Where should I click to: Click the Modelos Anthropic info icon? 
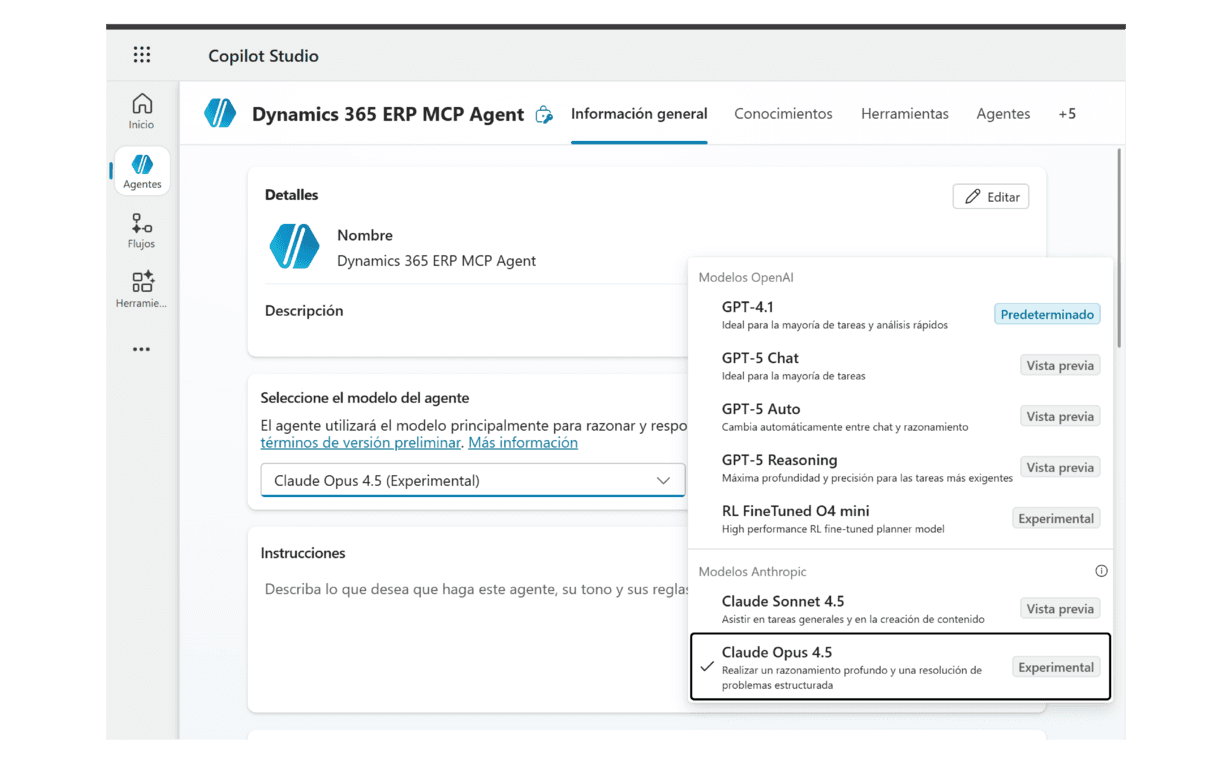(1101, 571)
